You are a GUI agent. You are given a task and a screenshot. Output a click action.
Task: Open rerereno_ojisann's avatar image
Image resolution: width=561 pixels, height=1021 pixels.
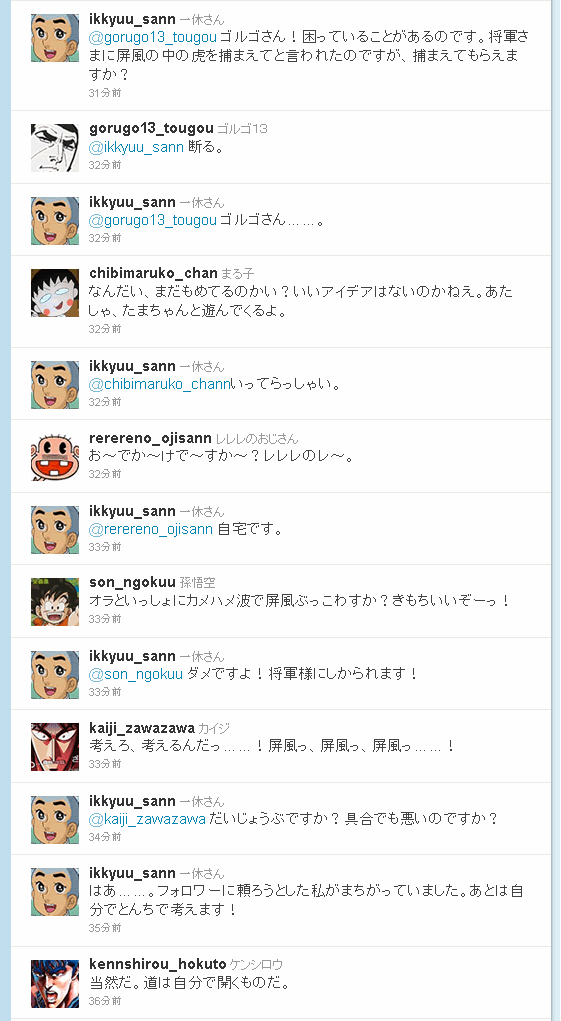pyautogui.click(x=55, y=457)
